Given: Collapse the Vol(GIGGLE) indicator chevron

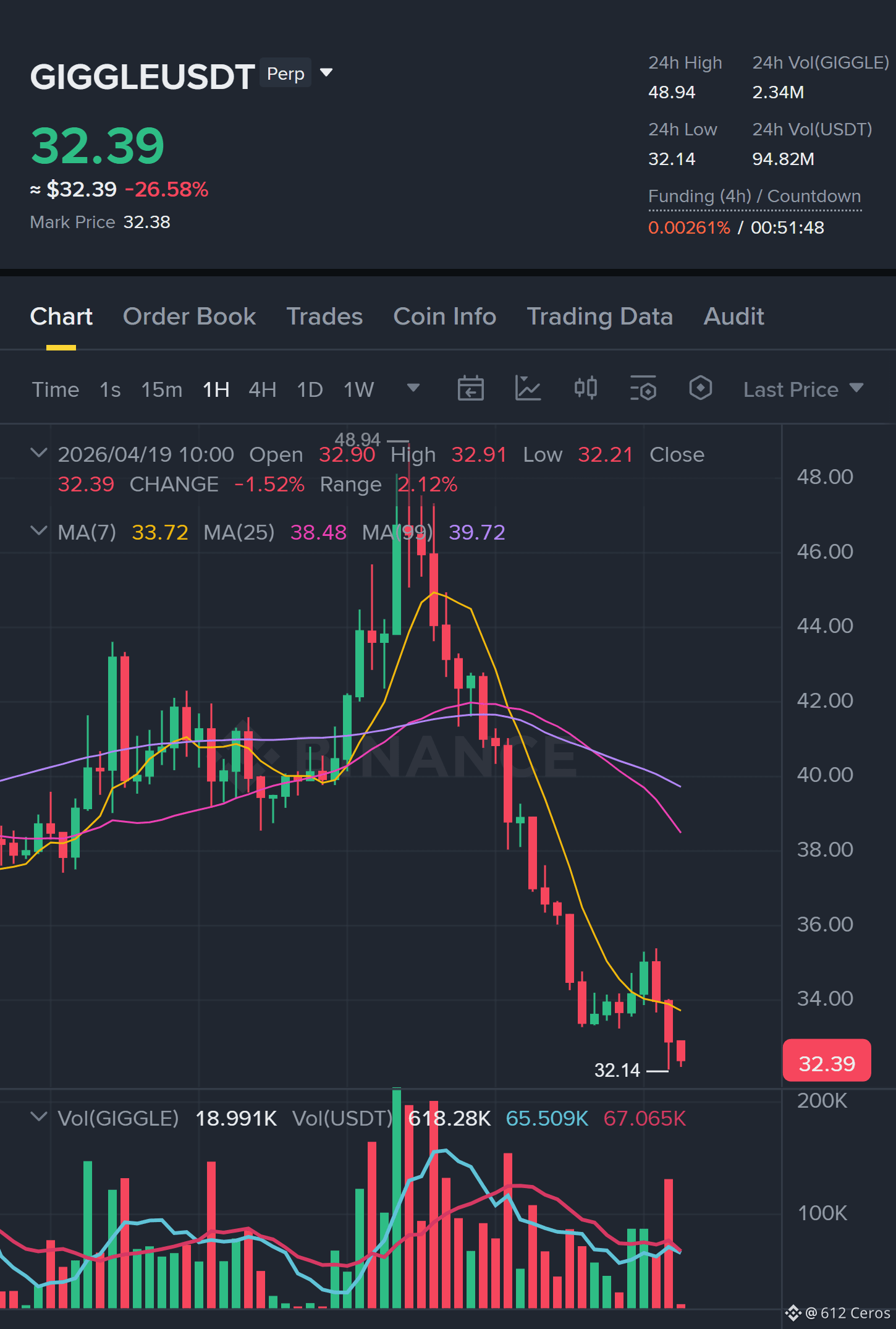Looking at the screenshot, I should point(38,1117).
